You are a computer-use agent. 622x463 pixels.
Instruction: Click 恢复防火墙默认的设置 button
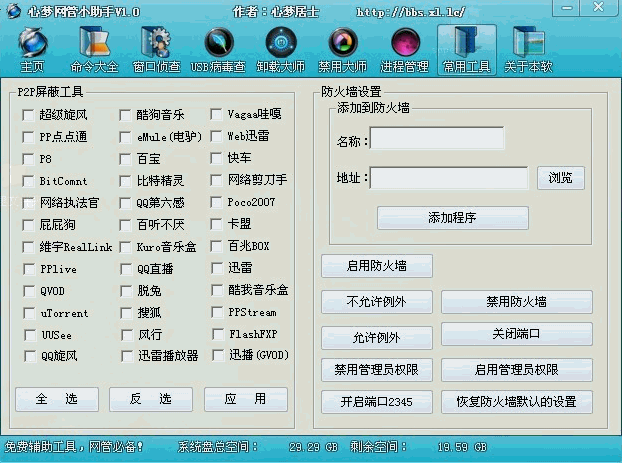point(517,402)
